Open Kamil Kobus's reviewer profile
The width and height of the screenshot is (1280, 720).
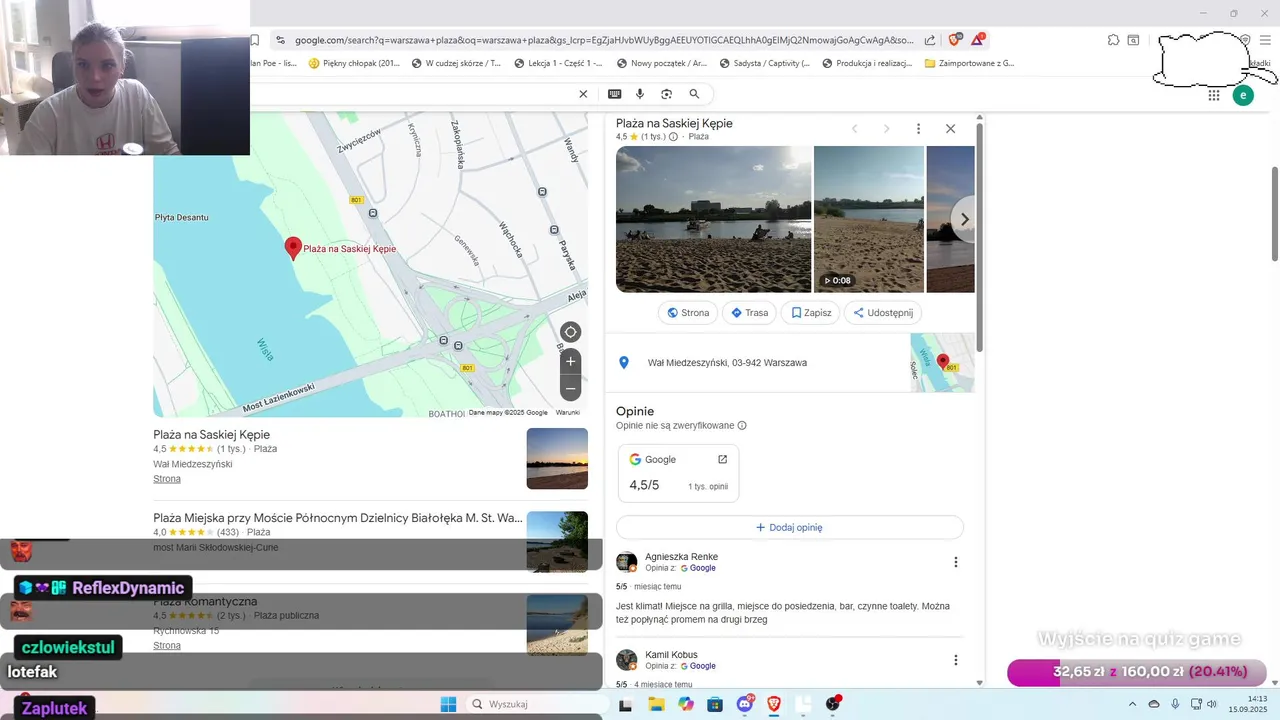671,655
